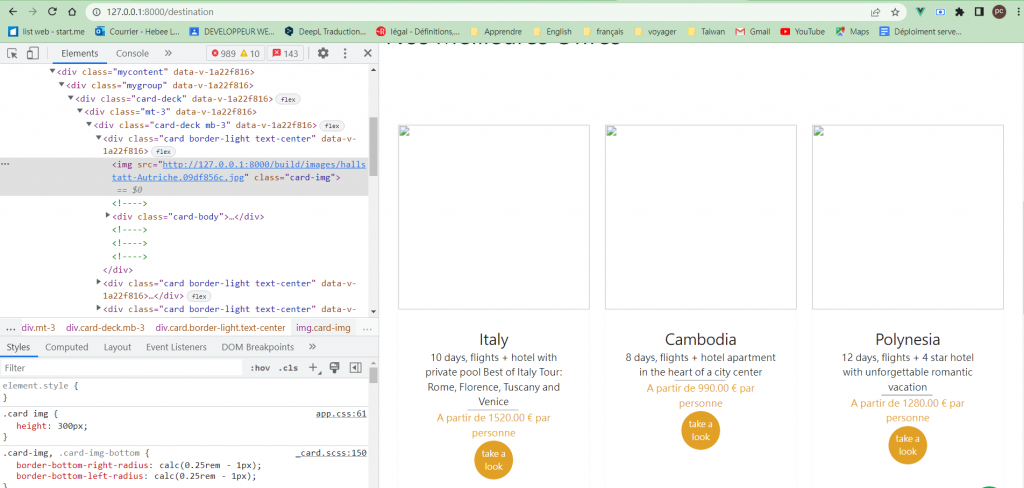Collapse the mt-3 div node

(80, 112)
